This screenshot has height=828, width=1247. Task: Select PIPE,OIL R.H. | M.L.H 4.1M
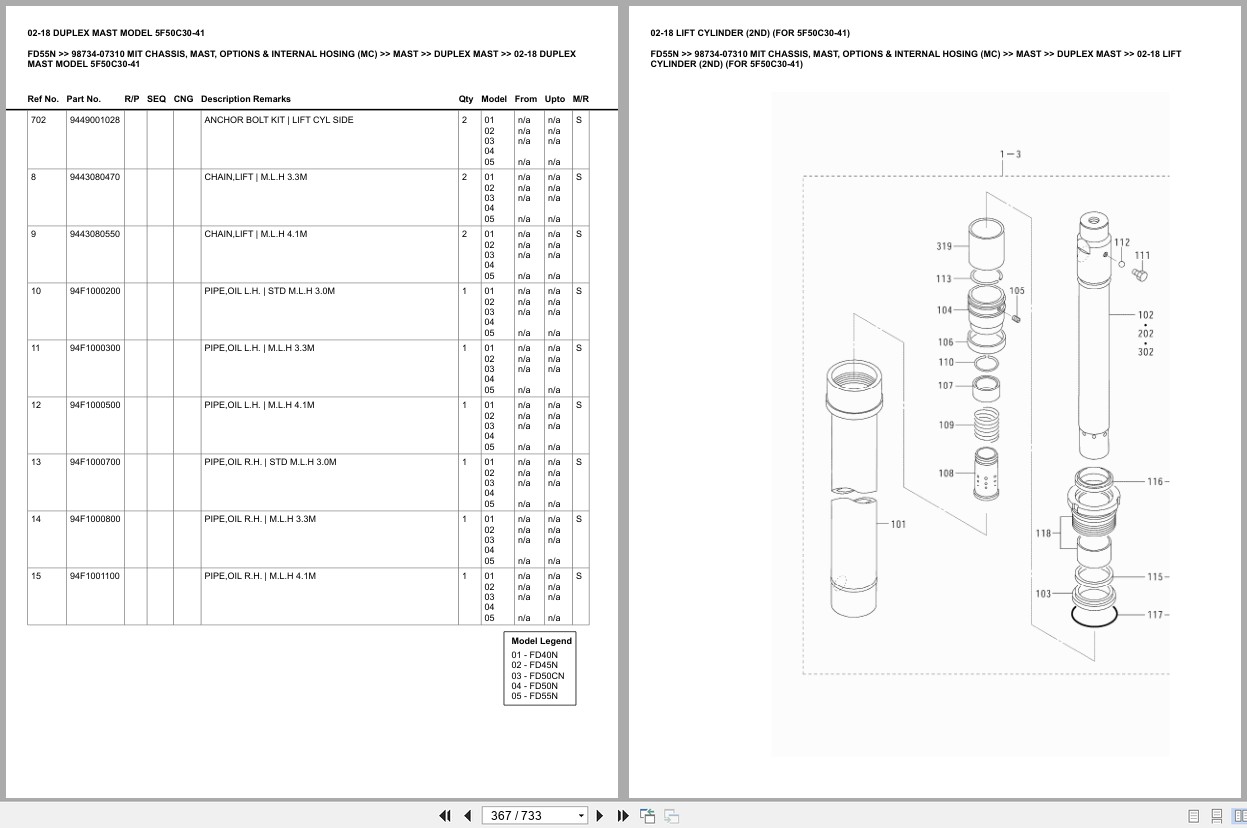click(x=260, y=576)
